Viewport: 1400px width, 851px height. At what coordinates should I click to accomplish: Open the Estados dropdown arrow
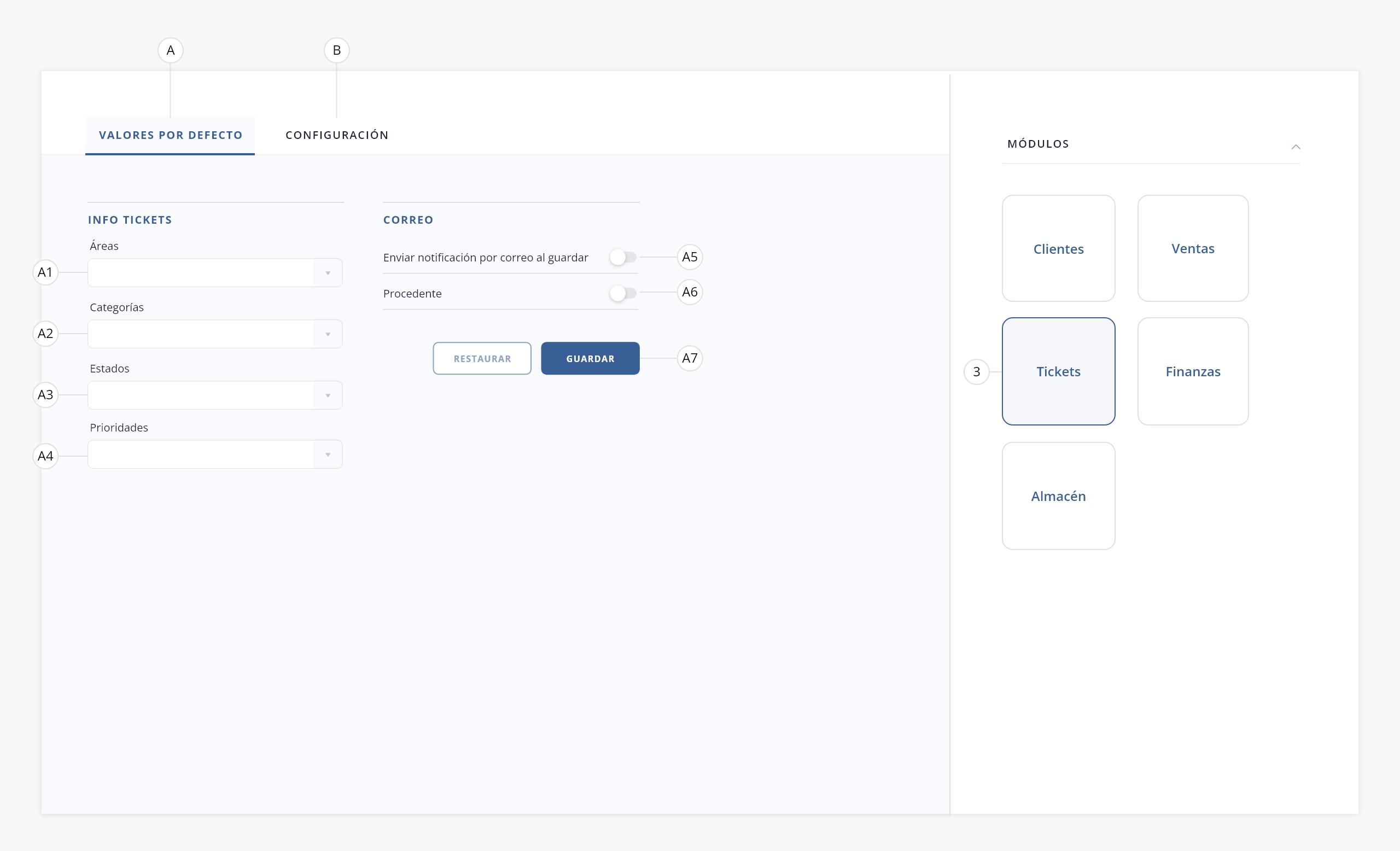(328, 396)
